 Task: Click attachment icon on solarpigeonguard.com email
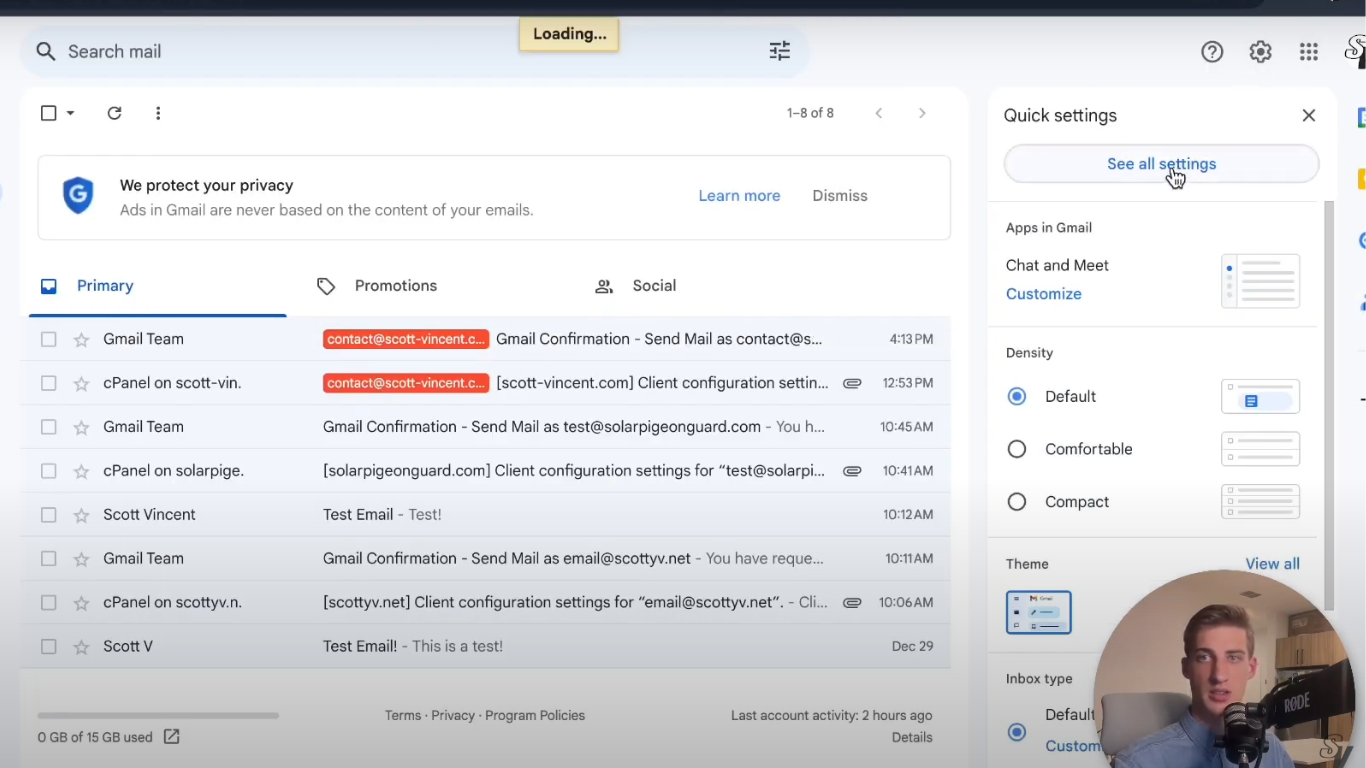pyautogui.click(x=852, y=471)
